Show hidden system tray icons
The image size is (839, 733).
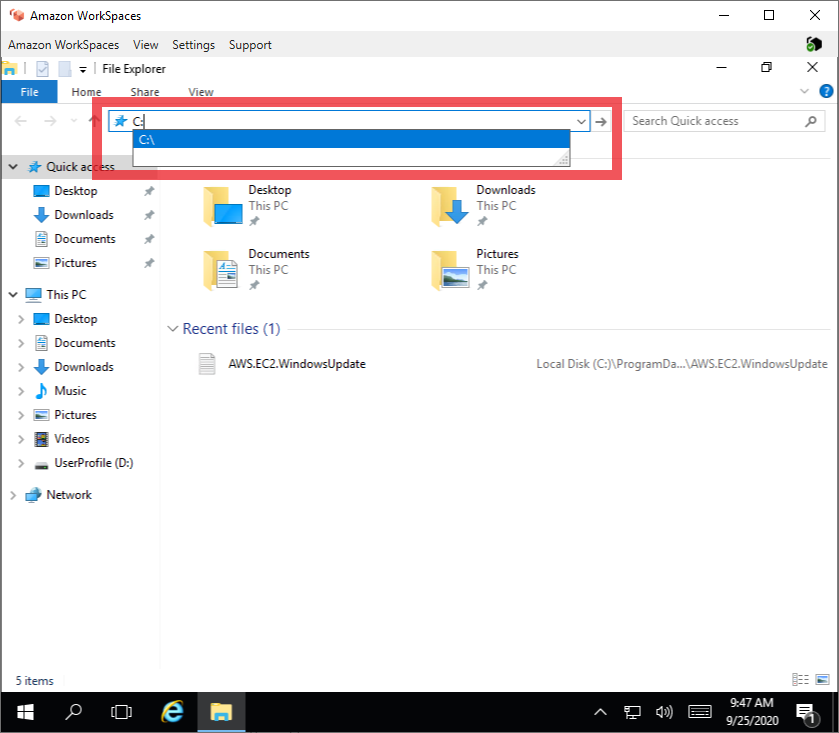point(600,712)
